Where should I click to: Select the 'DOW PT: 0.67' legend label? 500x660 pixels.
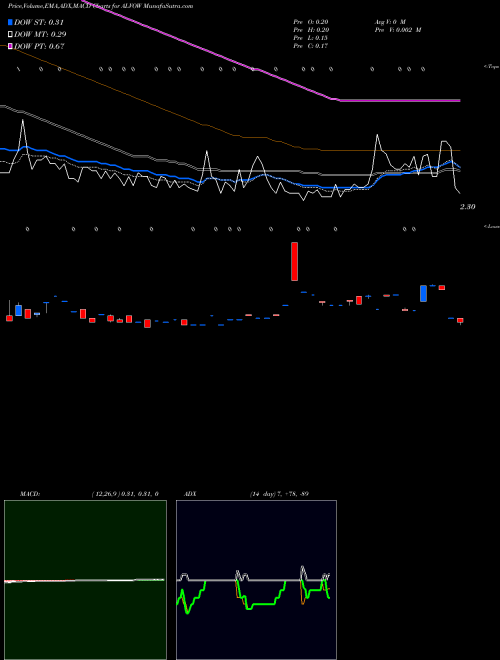39,46
